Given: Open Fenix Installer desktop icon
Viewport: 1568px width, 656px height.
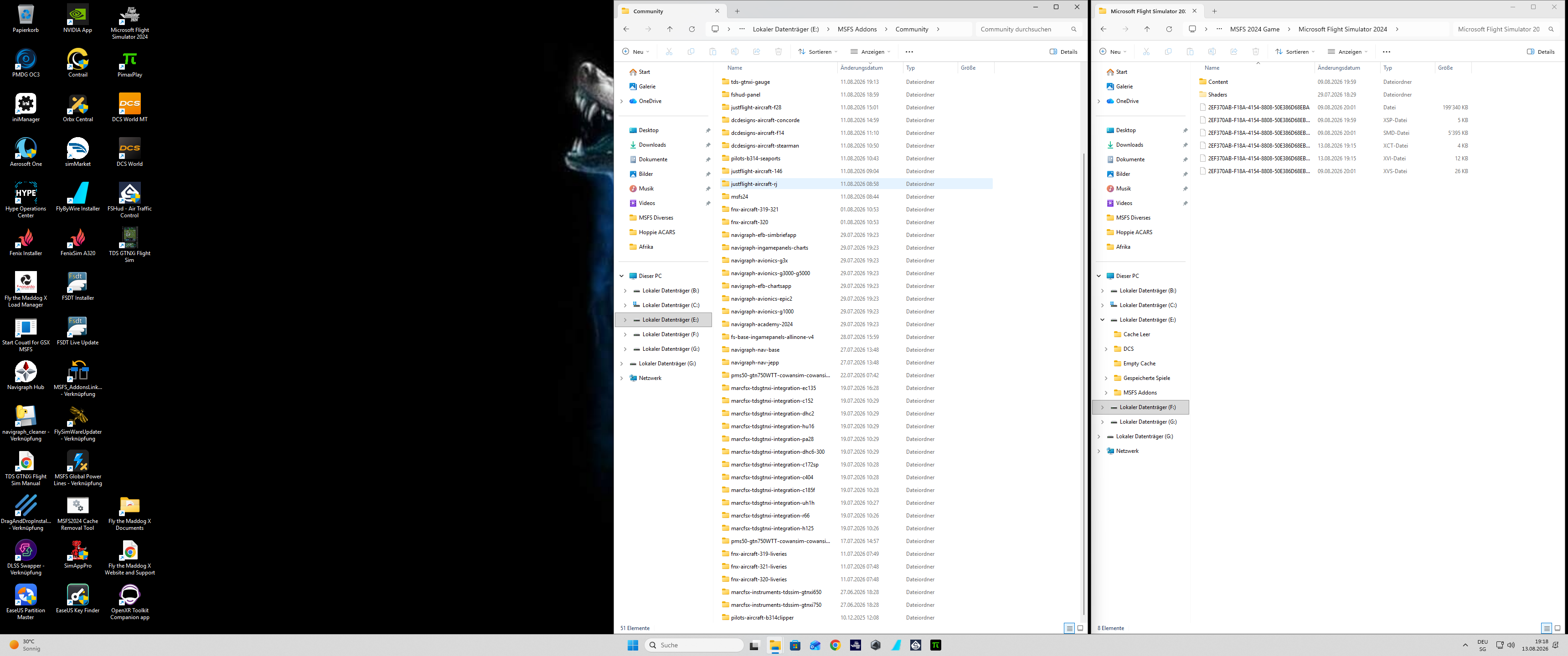Looking at the screenshot, I should pos(26,241).
